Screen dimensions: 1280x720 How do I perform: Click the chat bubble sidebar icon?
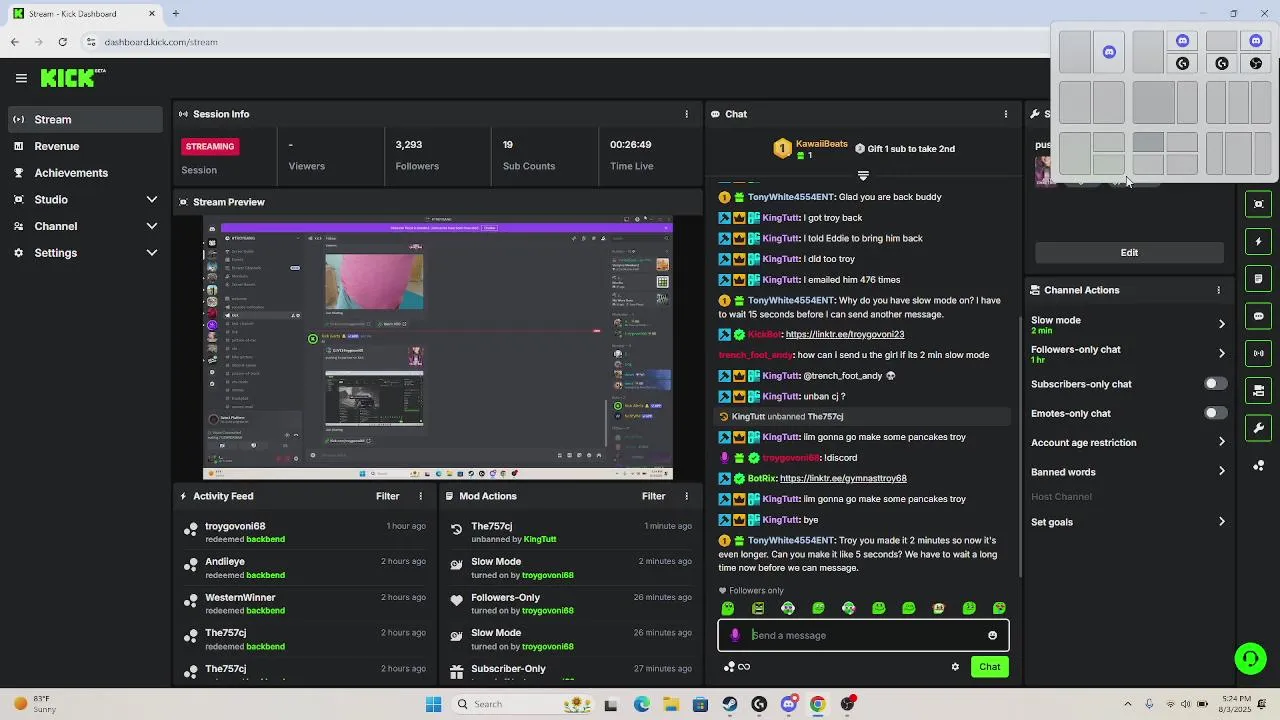click(1259, 316)
